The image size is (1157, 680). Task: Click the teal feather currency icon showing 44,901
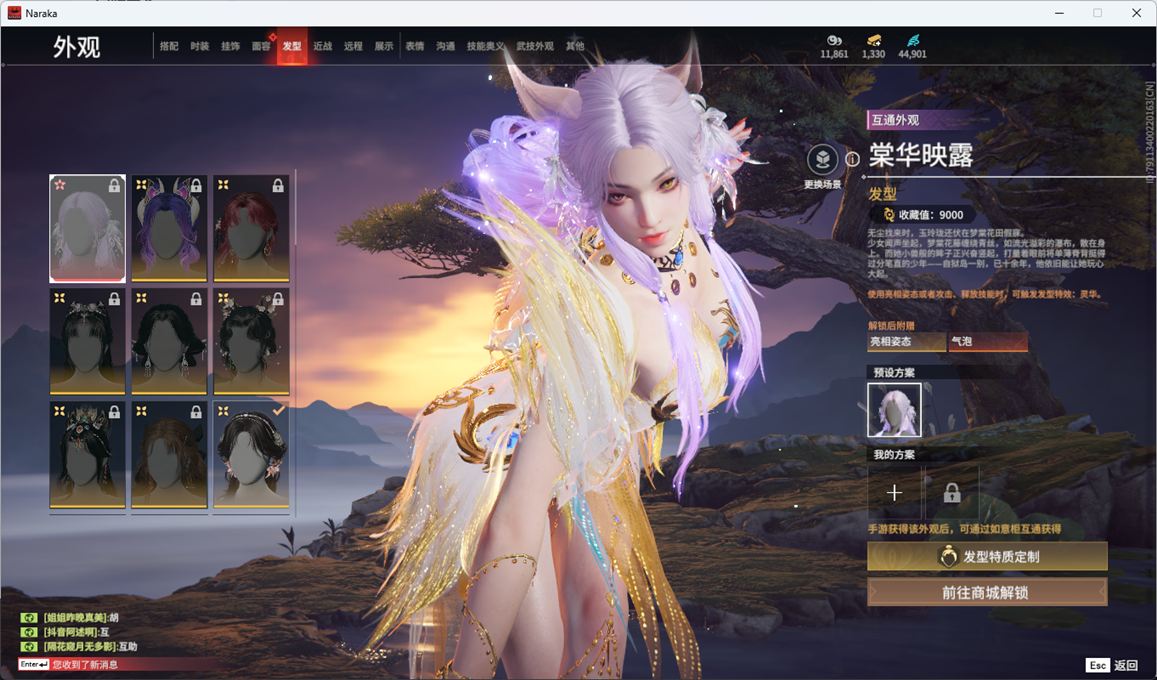point(913,40)
